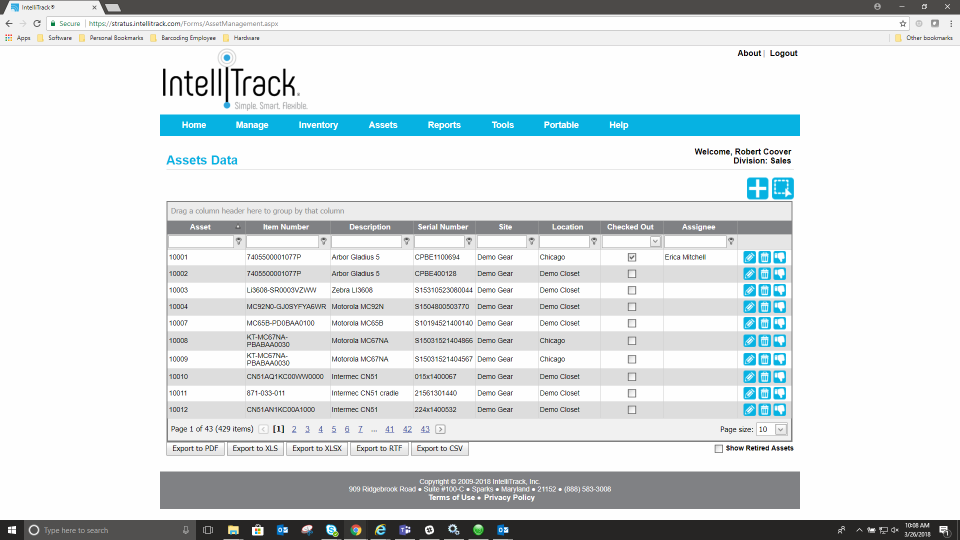Toggle Checked Out checkbox for asset 10002
Viewport: 960px width, 540px height.
pyautogui.click(x=632, y=274)
